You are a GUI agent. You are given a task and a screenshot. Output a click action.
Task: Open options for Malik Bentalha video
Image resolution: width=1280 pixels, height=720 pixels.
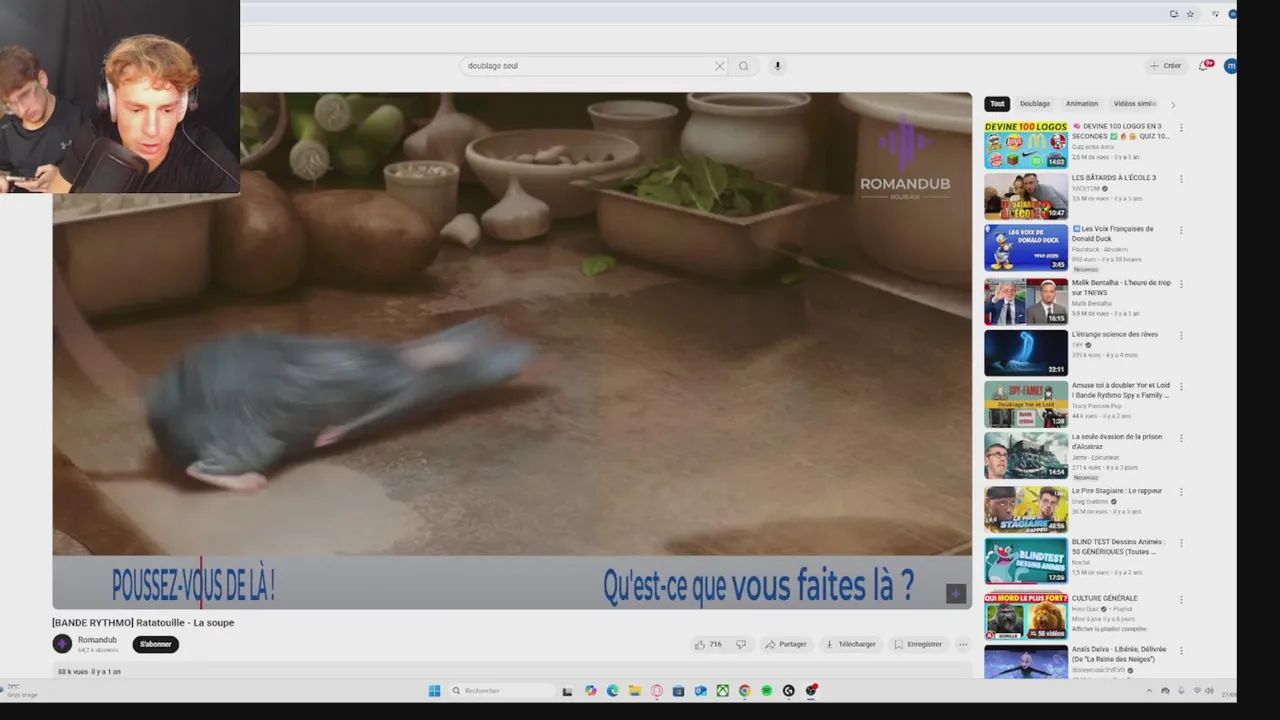1181,284
